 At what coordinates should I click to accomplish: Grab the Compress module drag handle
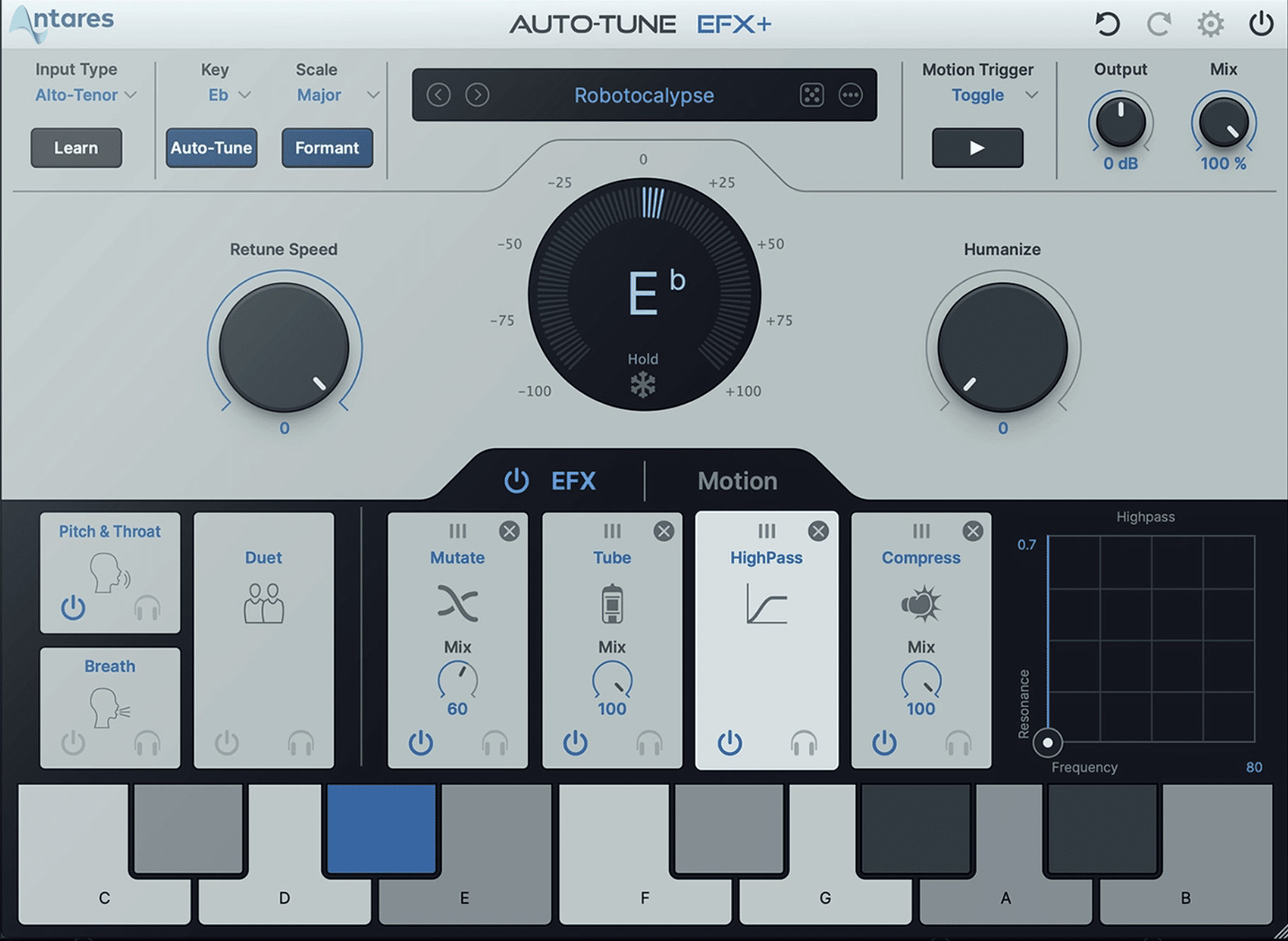click(x=921, y=531)
